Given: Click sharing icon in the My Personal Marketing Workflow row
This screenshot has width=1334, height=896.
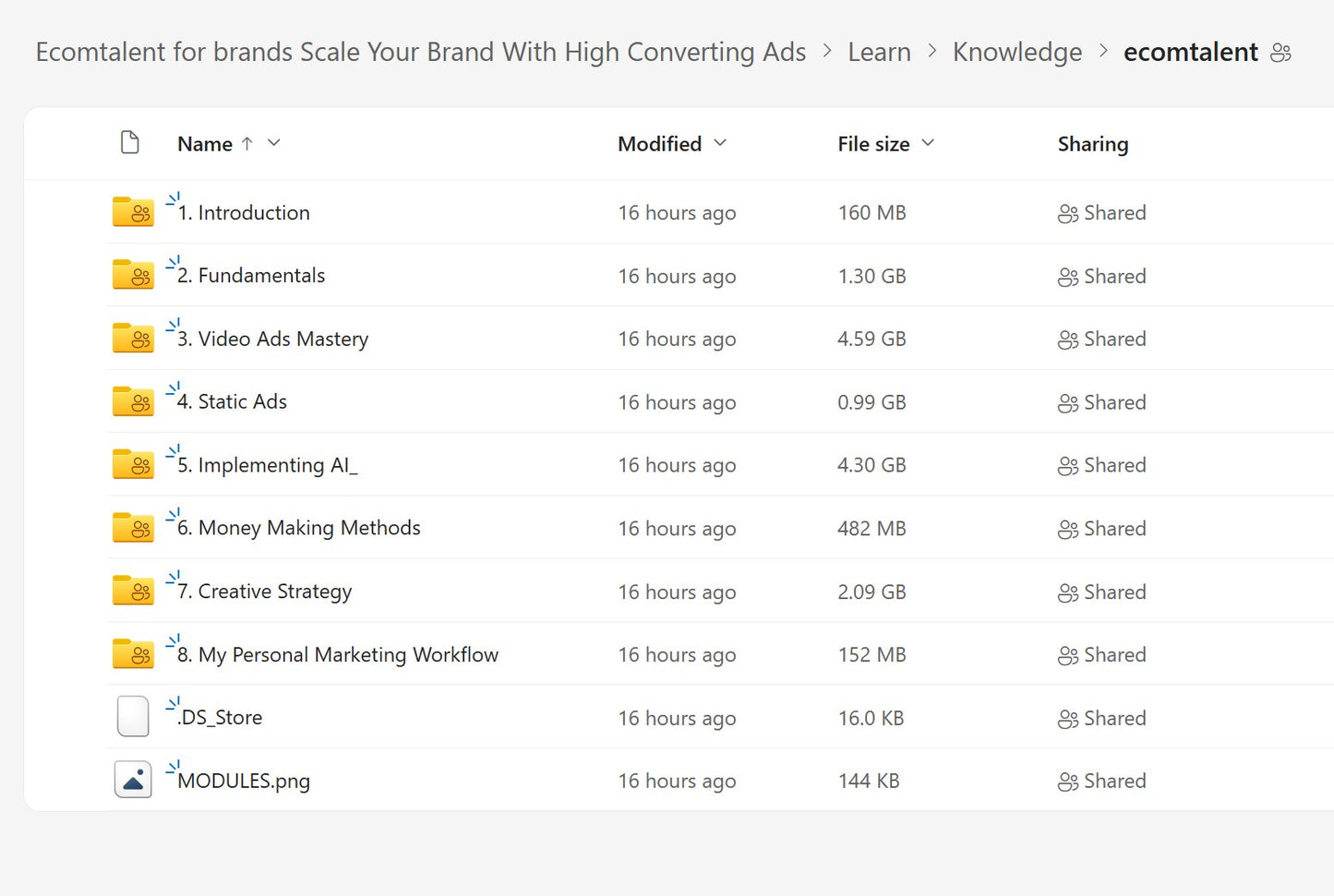Looking at the screenshot, I should [x=1068, y=656].
